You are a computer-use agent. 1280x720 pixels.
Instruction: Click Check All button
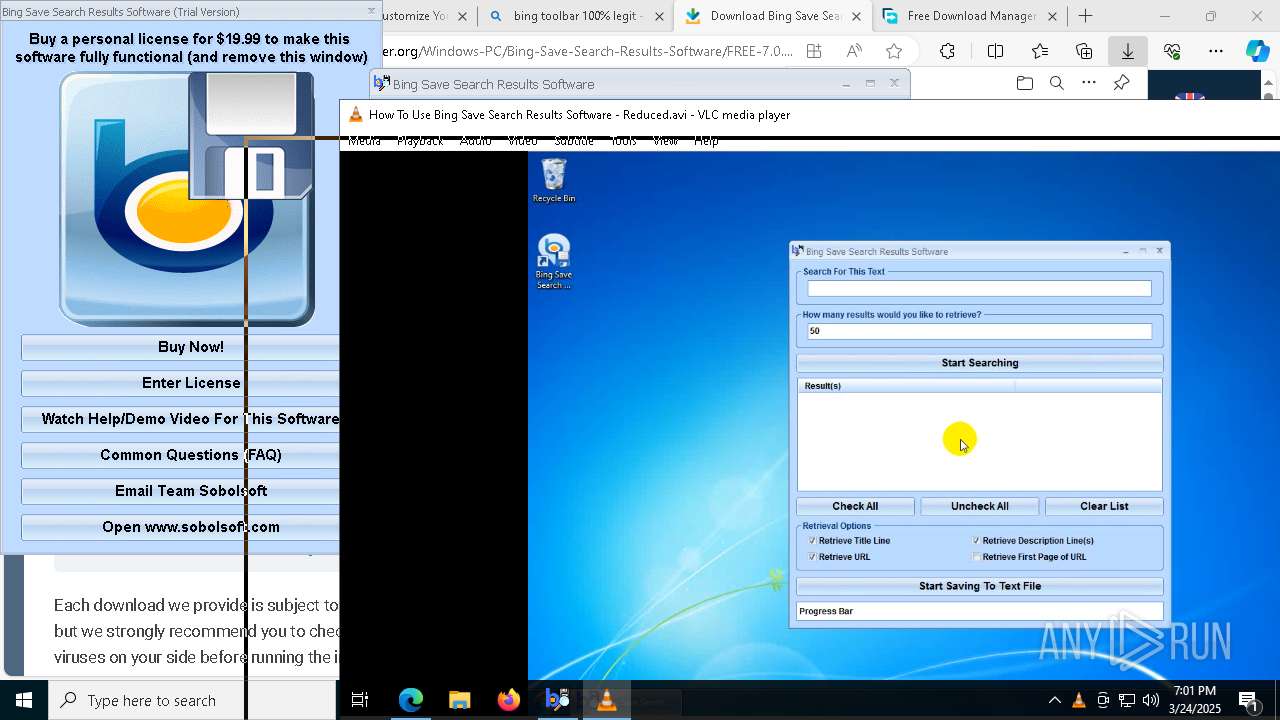[x=855, y=506]
